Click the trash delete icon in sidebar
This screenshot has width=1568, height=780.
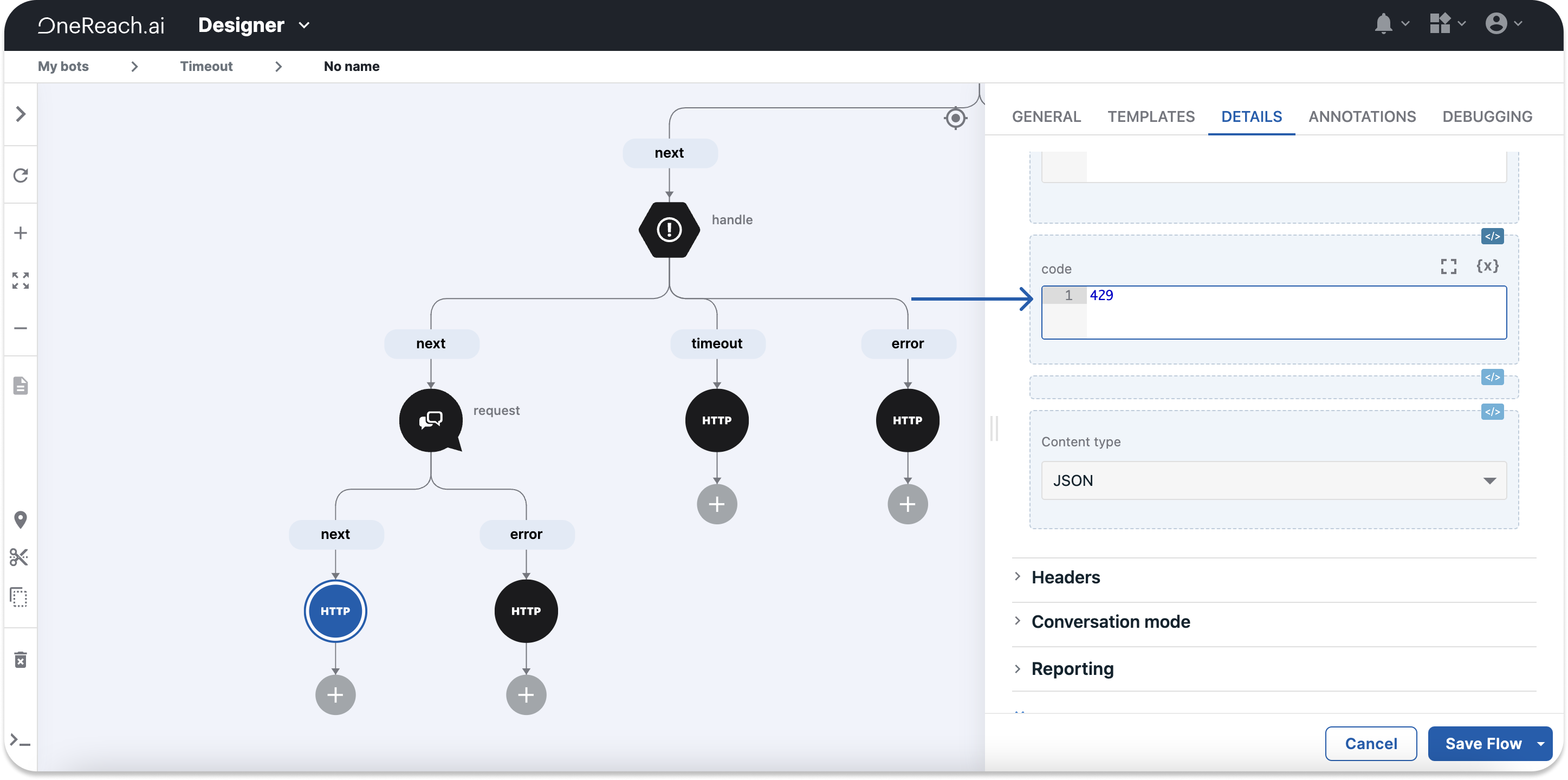[x=21, y=660]
